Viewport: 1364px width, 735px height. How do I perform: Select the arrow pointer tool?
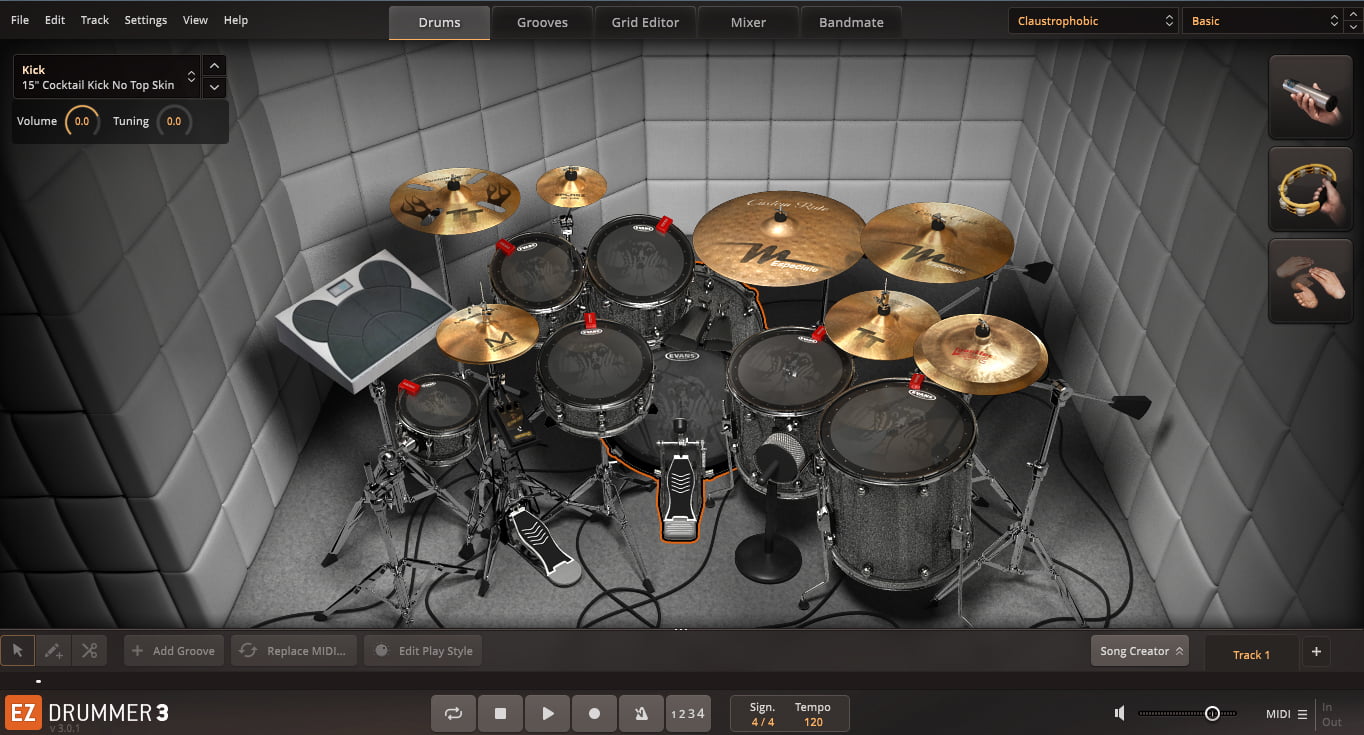pos(18,651)
